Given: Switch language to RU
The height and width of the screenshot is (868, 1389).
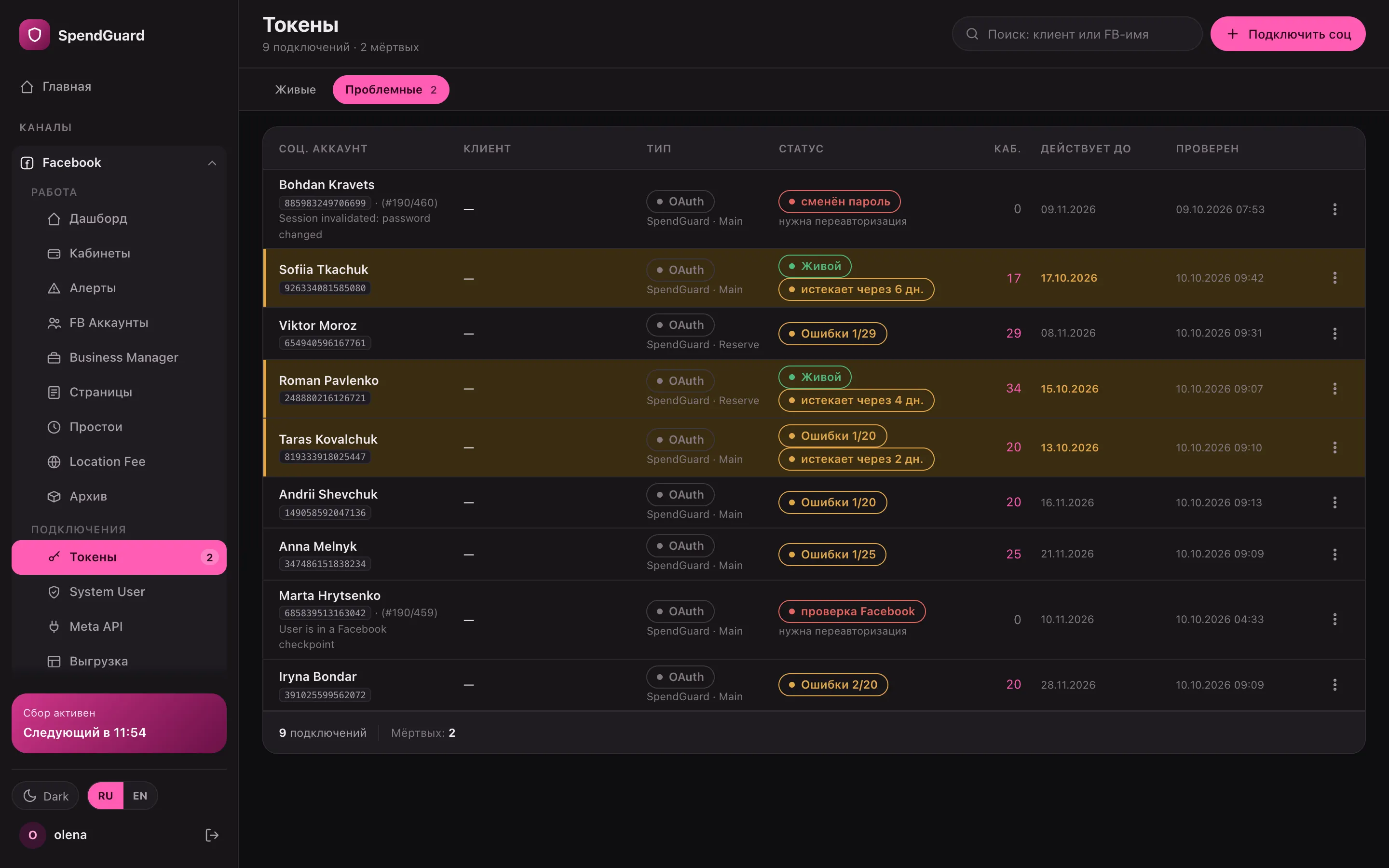Looking at the screenshot, I should coord(106,796).
